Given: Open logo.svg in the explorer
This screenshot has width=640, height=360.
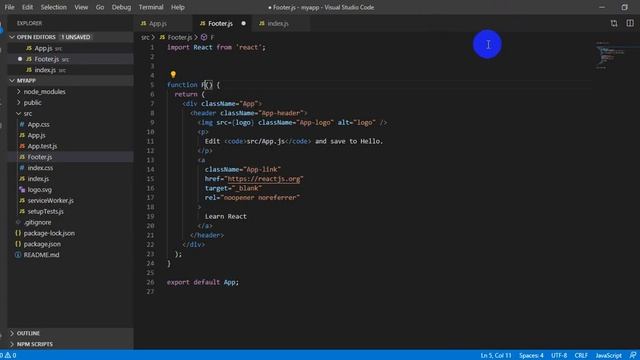Looking at the screenshot, I should pos(70,190).
